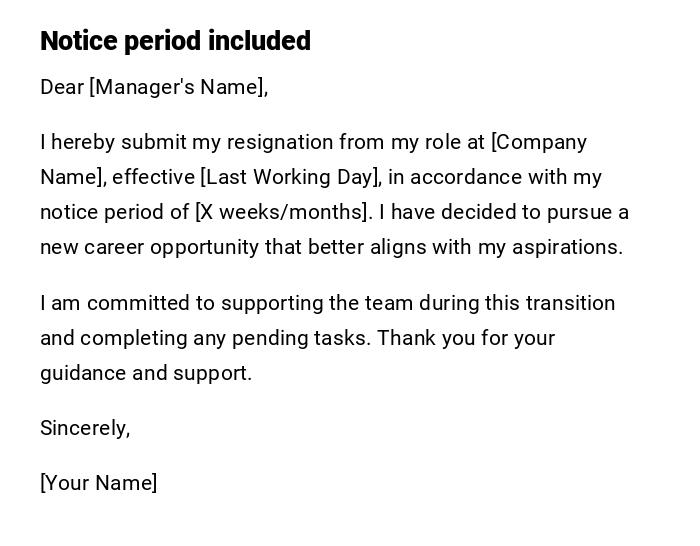Image resolution: width=700 pixels, height=546 pixels.
Task: Select the [Manager's Name] placeholder
Action: click(179, 87)
